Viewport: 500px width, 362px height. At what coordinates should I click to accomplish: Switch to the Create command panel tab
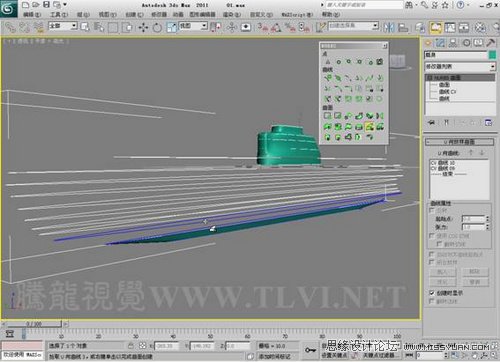(428, 43)
